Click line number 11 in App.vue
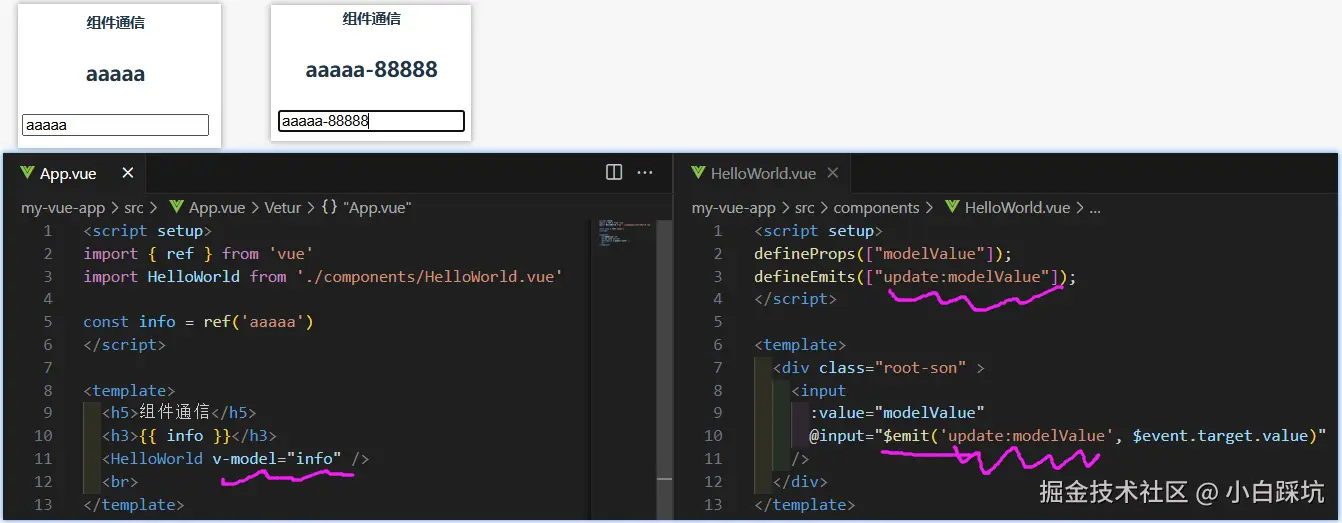Image resolution: width=1342 pixels, height=523 pixels. (43, 459)
